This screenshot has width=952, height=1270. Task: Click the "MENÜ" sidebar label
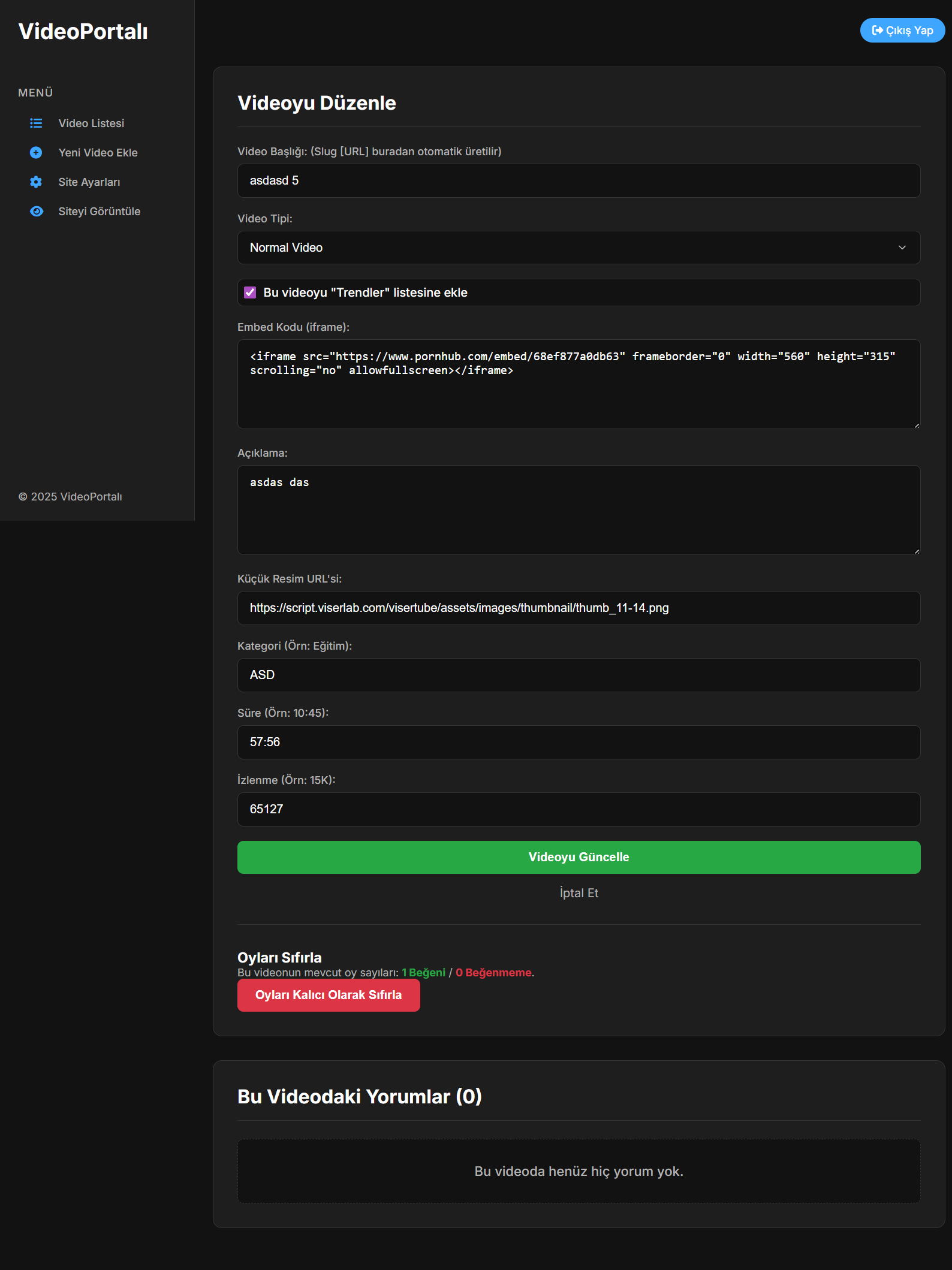click(35, 93)
